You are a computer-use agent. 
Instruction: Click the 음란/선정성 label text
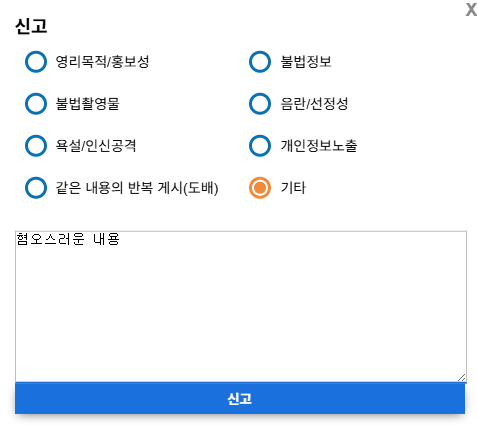click(314, 104)
